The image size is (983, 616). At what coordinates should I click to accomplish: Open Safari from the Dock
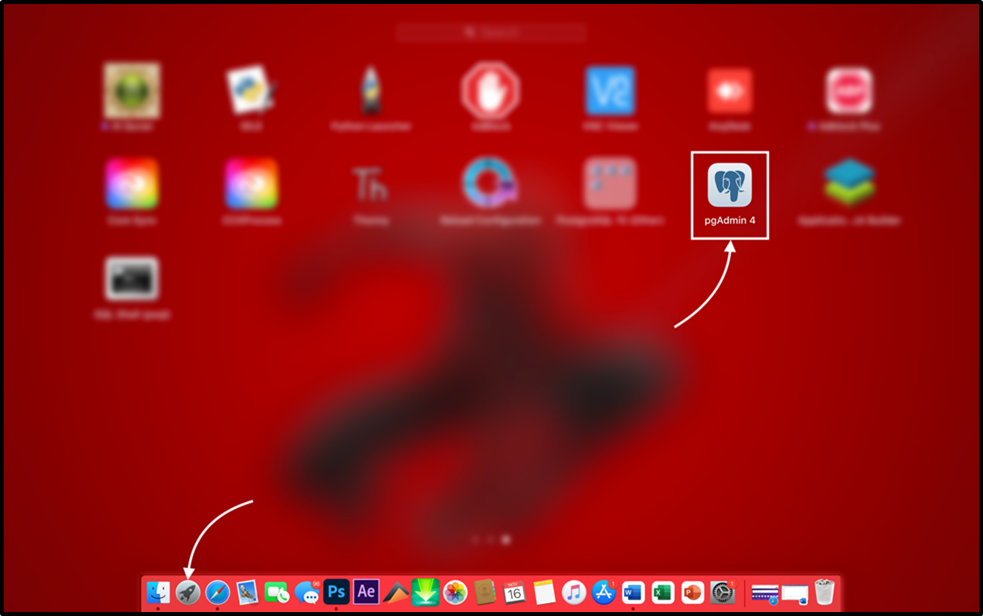tap(219, 590)
